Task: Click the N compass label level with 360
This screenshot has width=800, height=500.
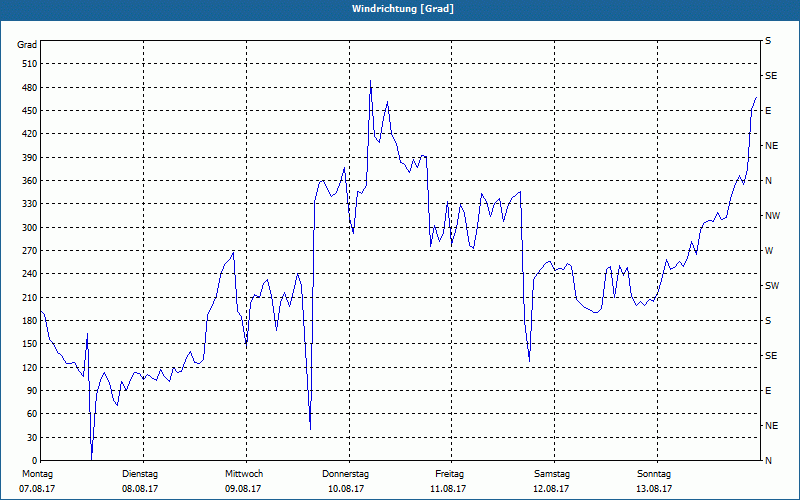Action: (x=768, y=181)
